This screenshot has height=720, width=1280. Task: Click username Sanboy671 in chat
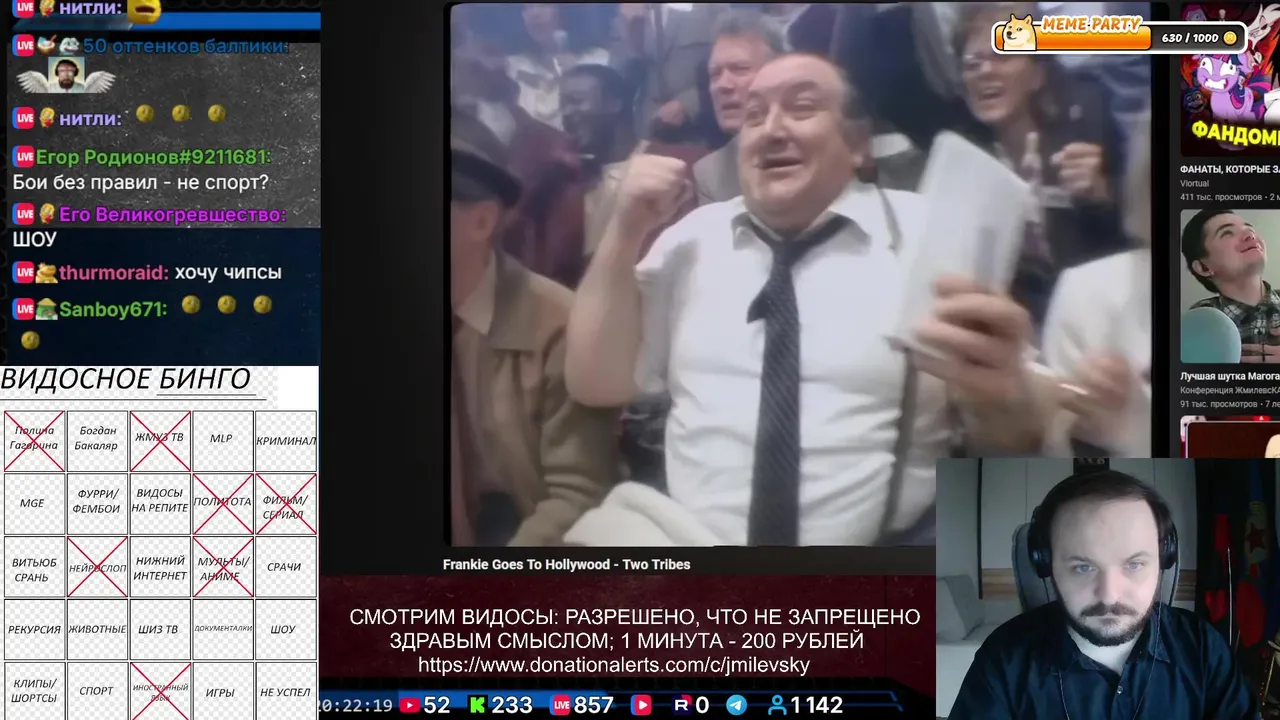pos(112,309)
